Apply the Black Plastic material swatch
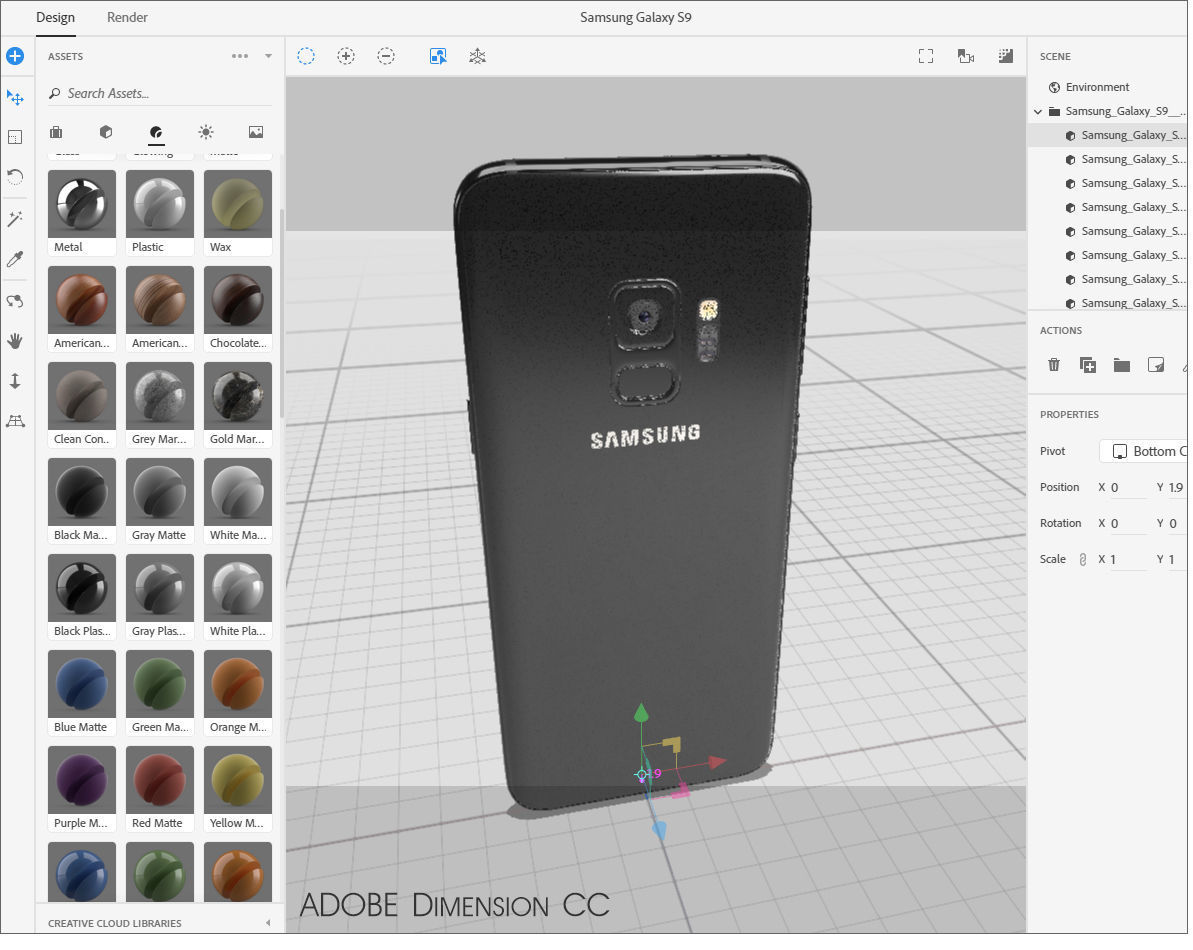 (x=81, y=596)
